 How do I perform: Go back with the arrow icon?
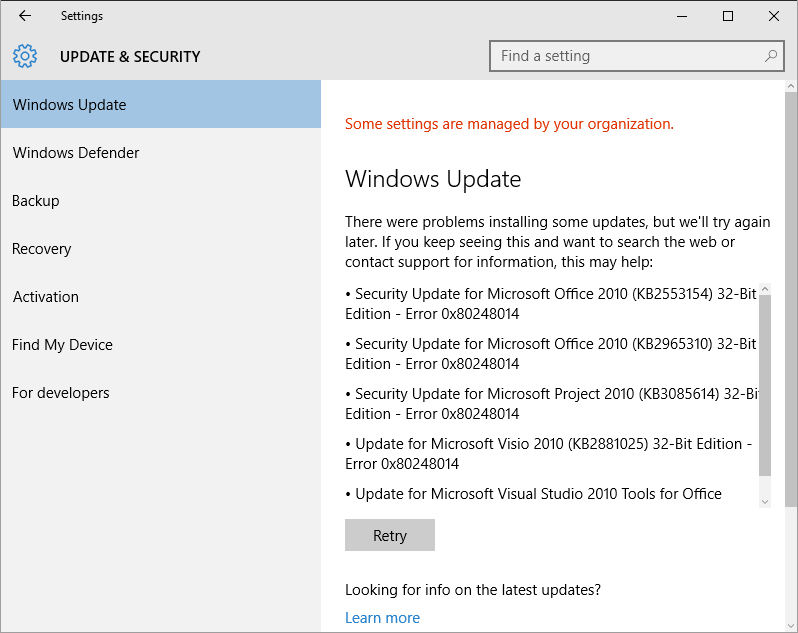point(24,16)
